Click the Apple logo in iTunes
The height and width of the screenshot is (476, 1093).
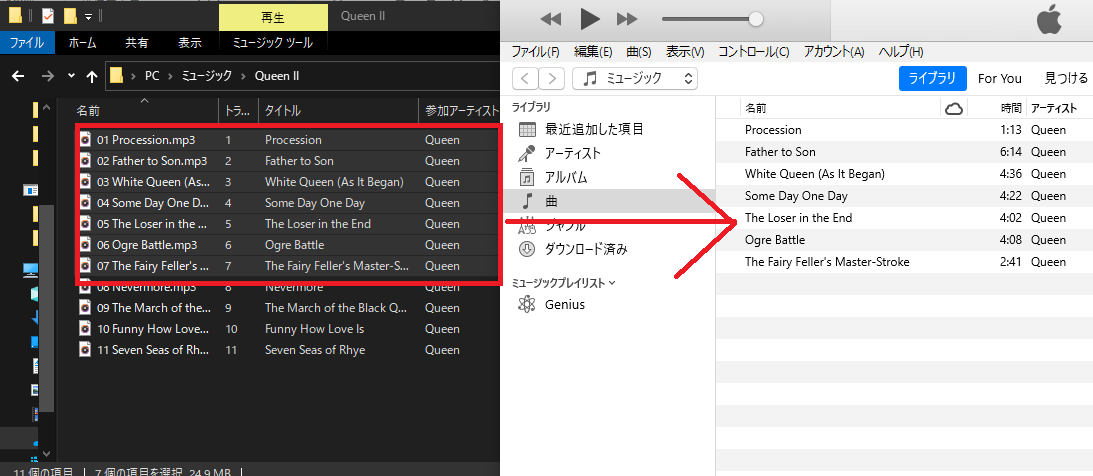click(x=1049, y=21)
